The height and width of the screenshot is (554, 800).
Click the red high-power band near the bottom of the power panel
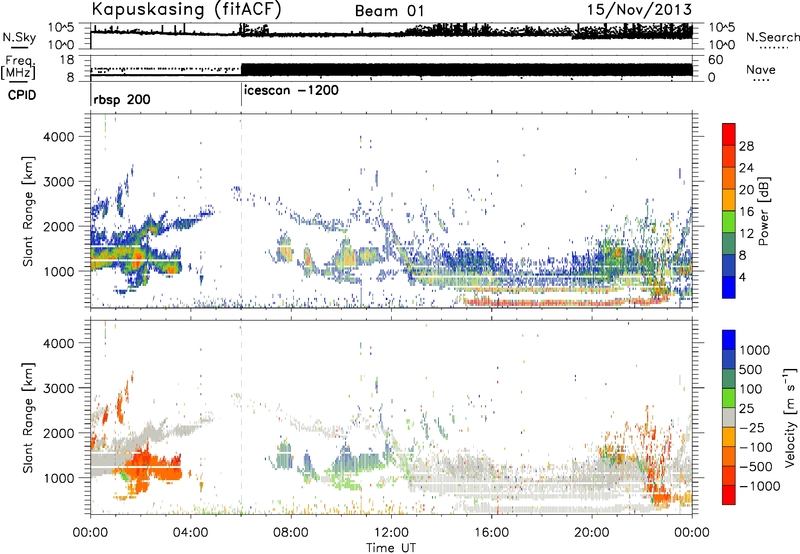pos(564,301)
